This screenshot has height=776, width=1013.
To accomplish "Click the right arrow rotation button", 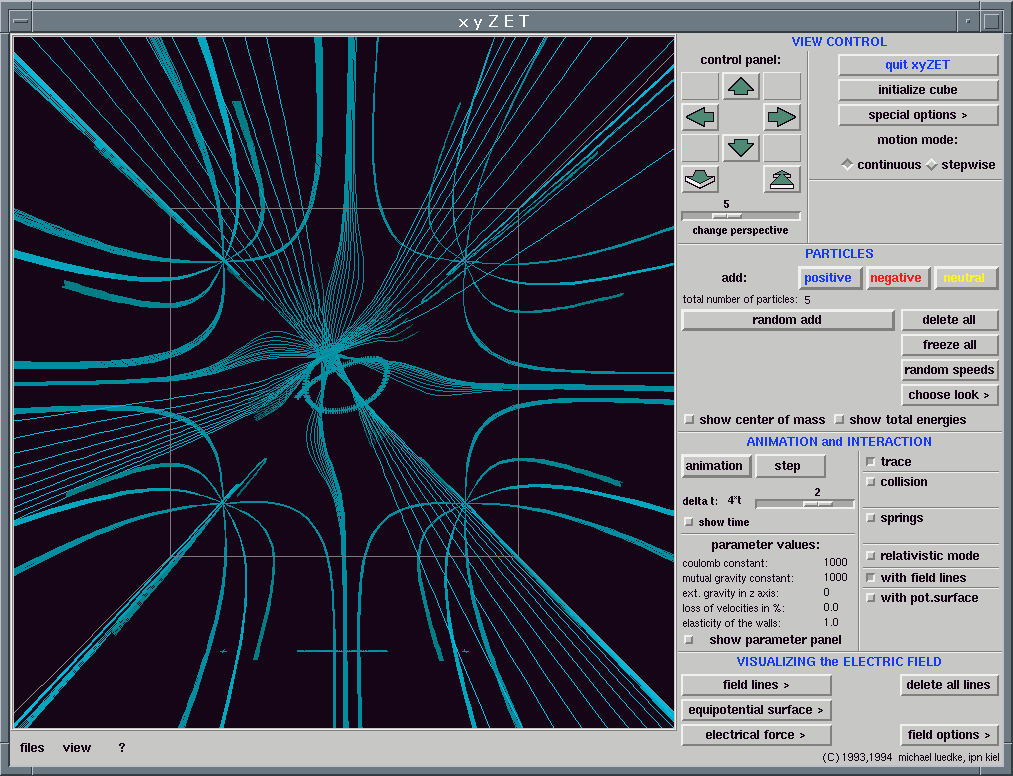I will pos(781,117).
